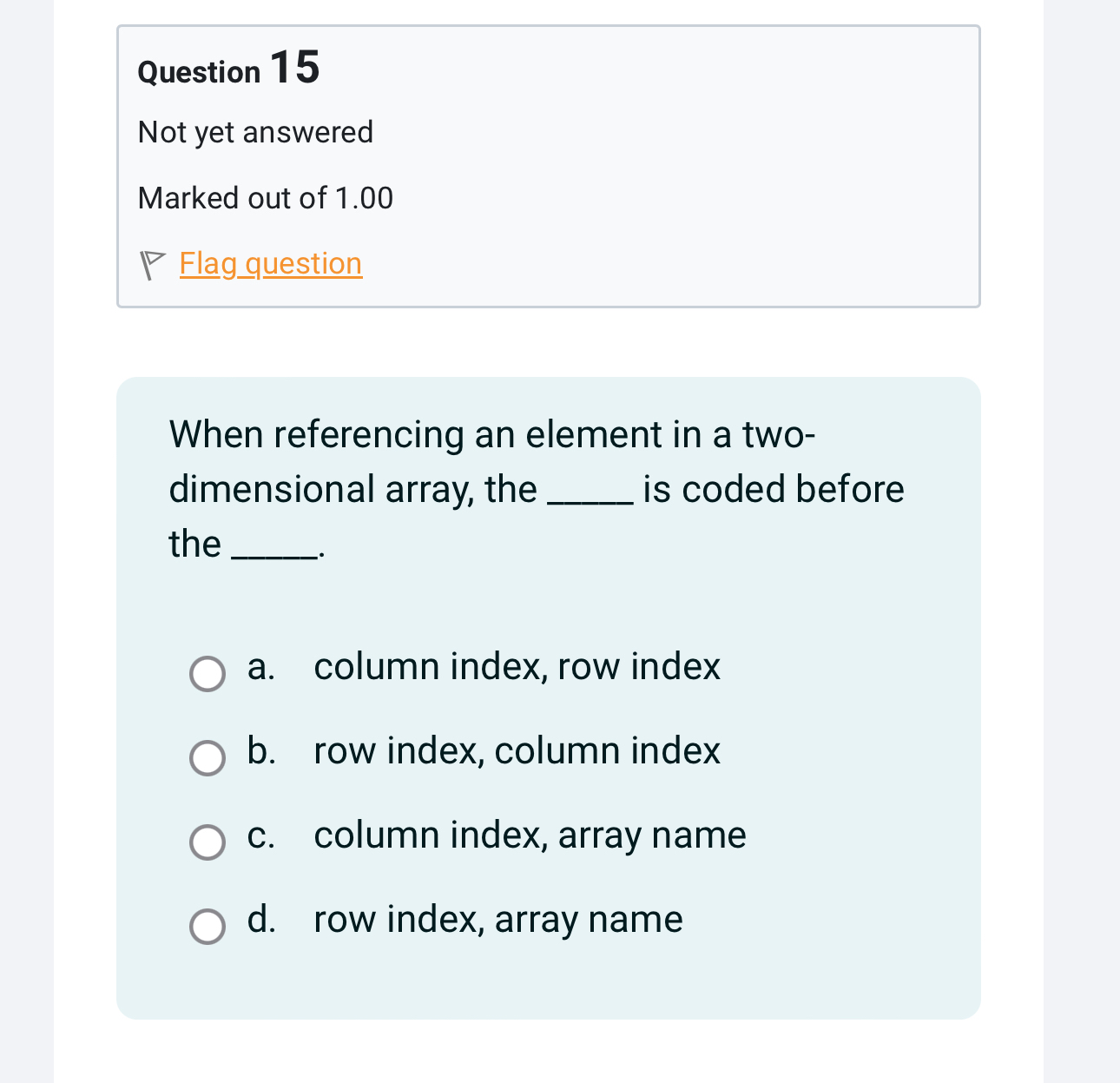This screenshot has width=1120, height=1083.
Task: Click the answer text "row index, column index"
Action: coord(517,751)
